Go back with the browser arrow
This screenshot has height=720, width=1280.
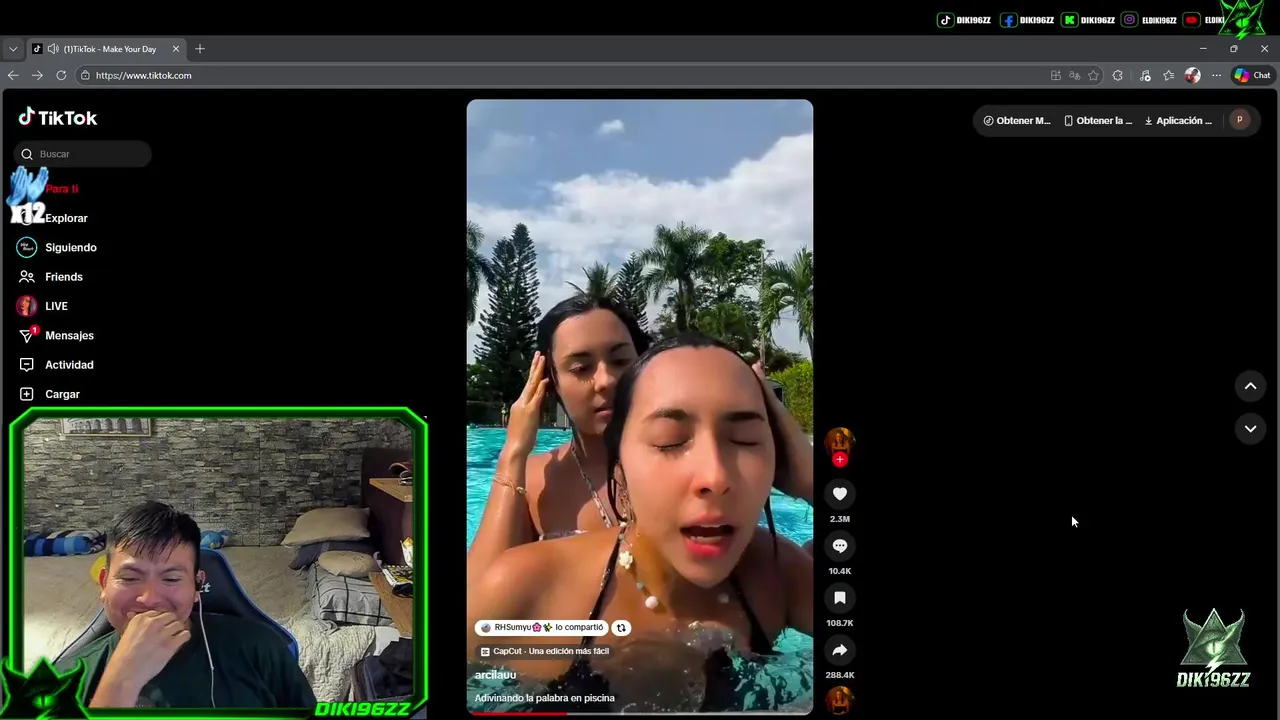[13, 75]
